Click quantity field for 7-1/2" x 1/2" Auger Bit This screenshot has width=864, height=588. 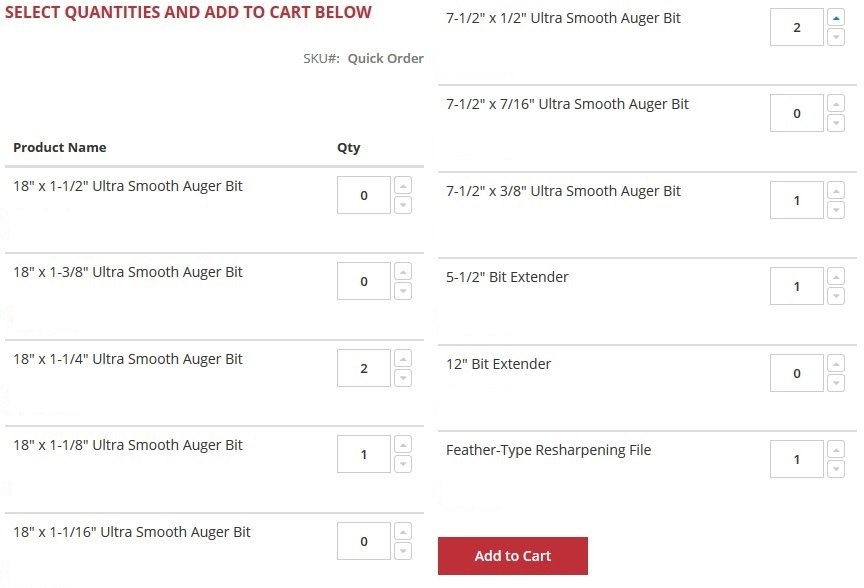point(797,27)
